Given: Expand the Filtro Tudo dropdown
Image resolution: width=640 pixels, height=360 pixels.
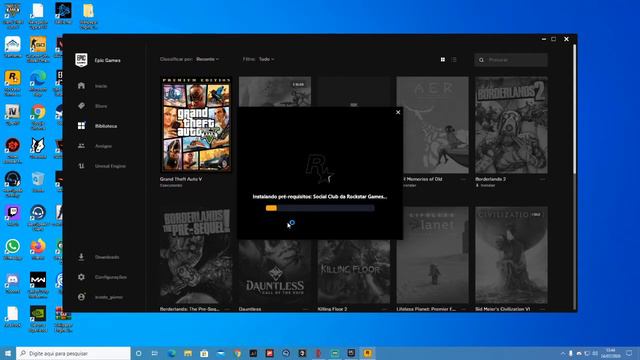Looking at the screenshot, I should pos(266,59).
